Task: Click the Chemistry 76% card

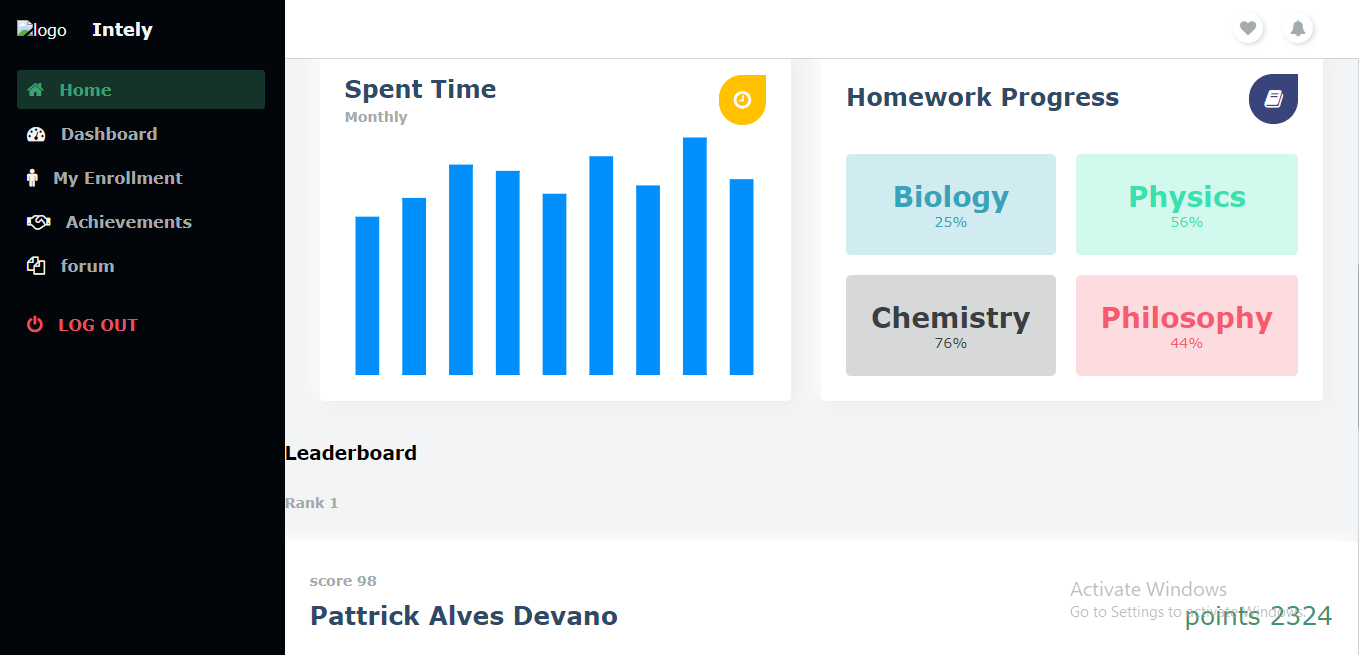Action: [950, 325]
